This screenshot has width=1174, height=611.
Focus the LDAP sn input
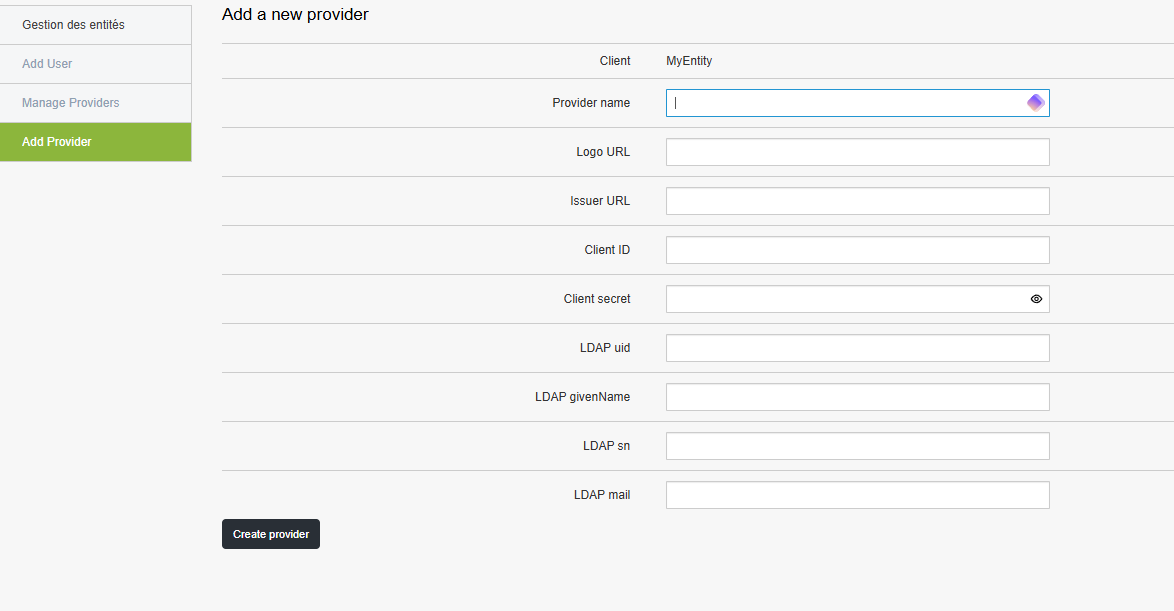tap(857, 446)
